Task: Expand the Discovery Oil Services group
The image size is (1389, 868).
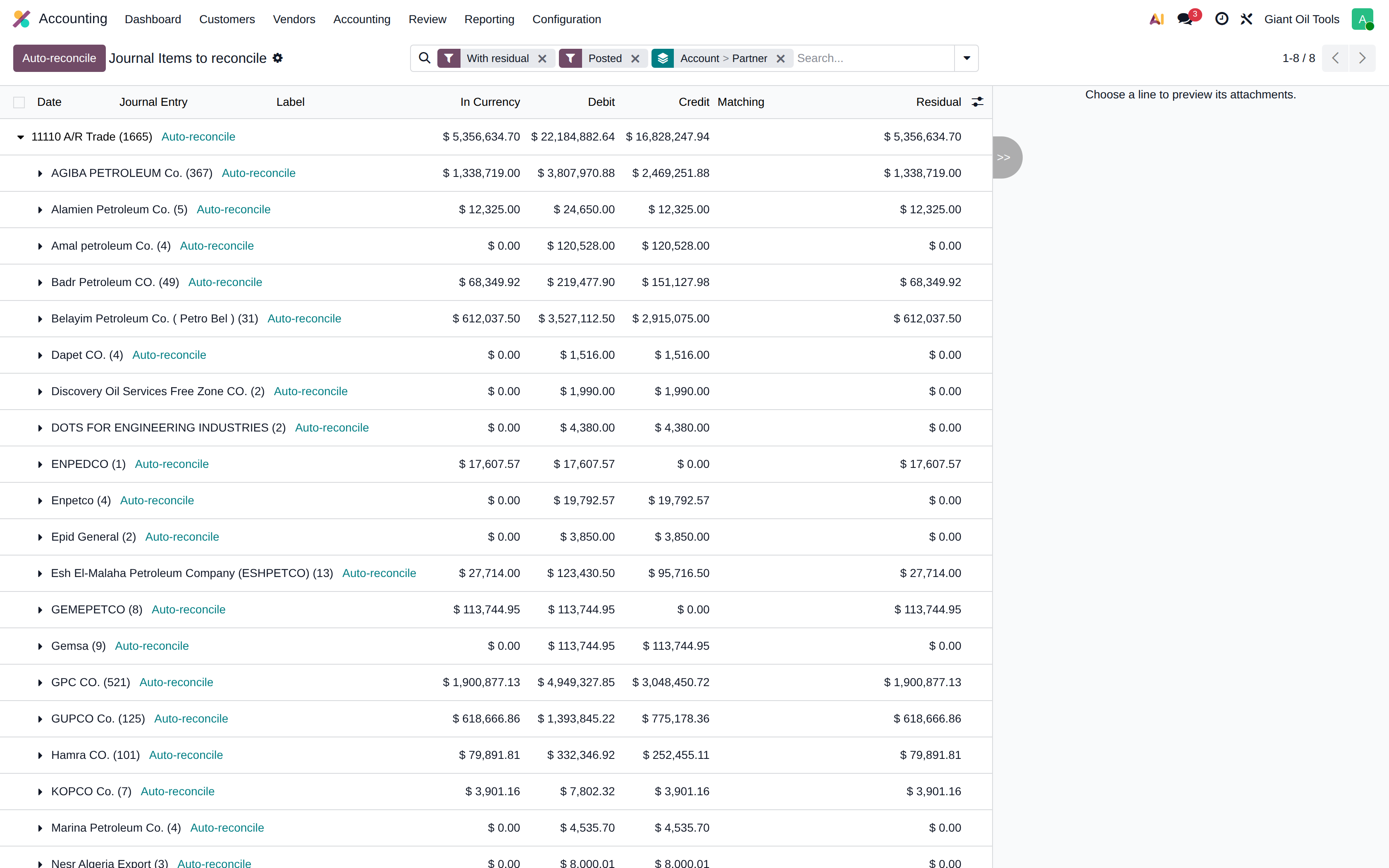Action: coord(40,391)
